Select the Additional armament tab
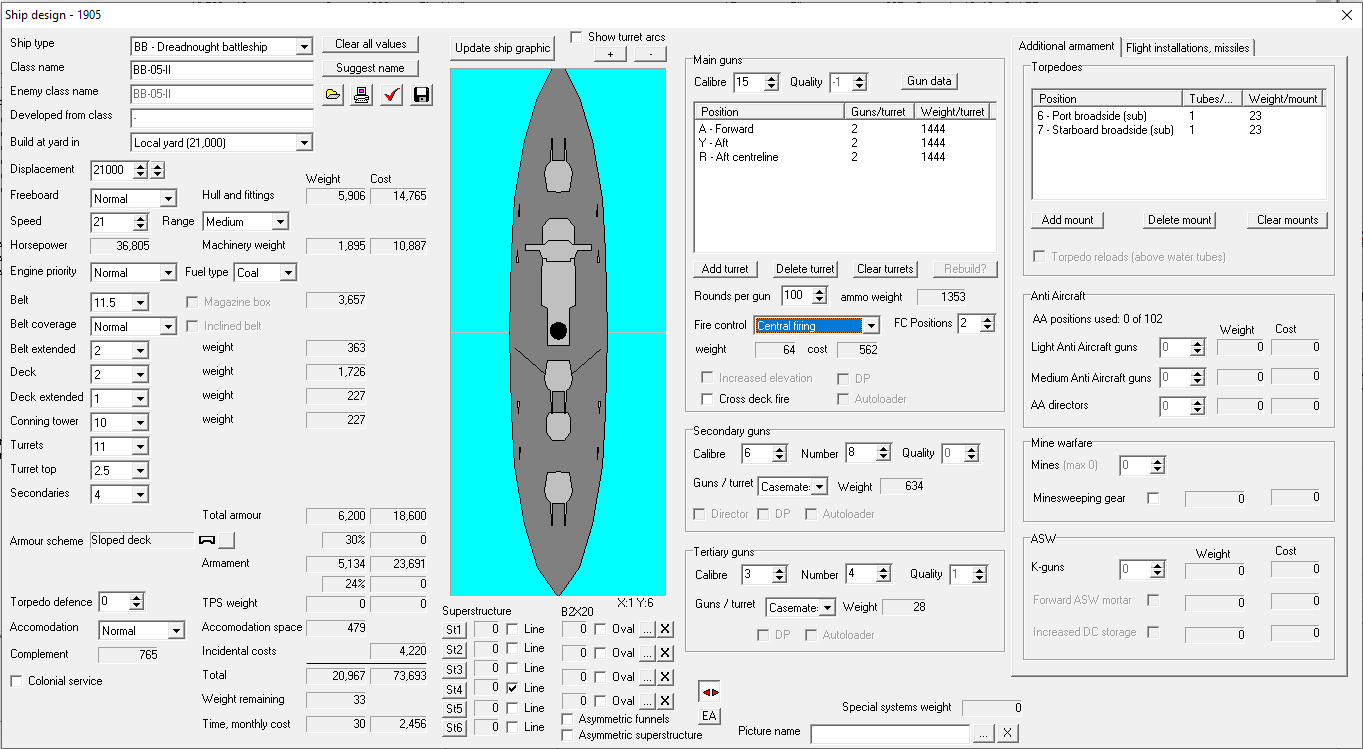The image size is (1363, 749). point(1066,46)
